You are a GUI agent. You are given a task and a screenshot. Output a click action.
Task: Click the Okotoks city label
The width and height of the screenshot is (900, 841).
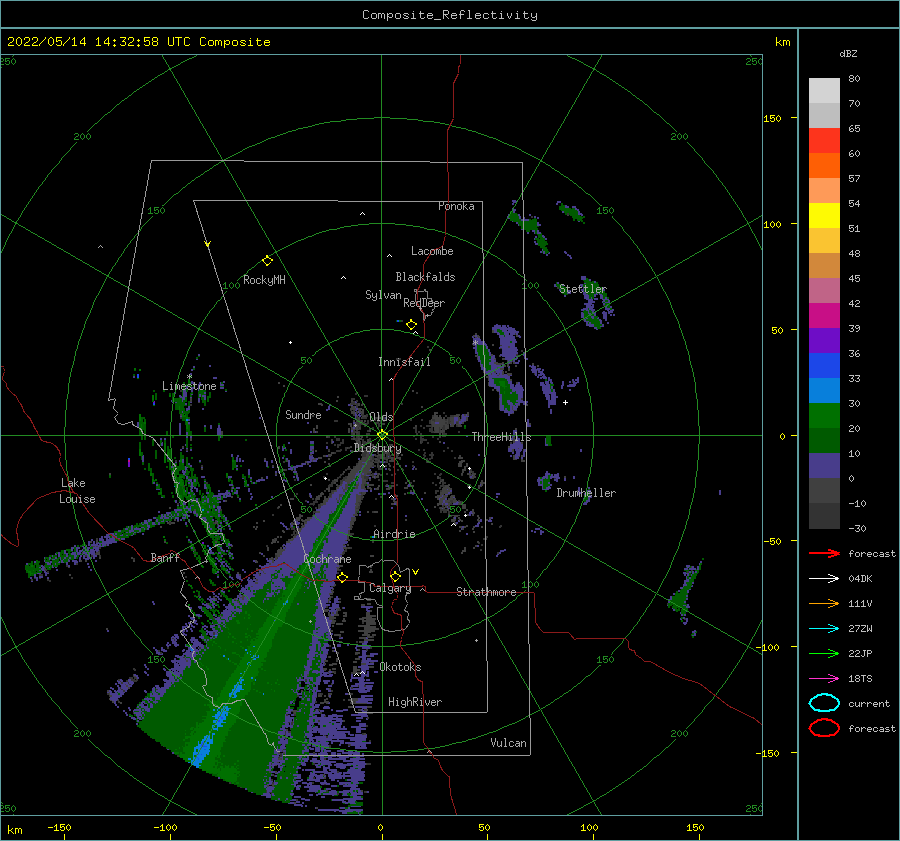pyautogui.click(x=400, y=667)
